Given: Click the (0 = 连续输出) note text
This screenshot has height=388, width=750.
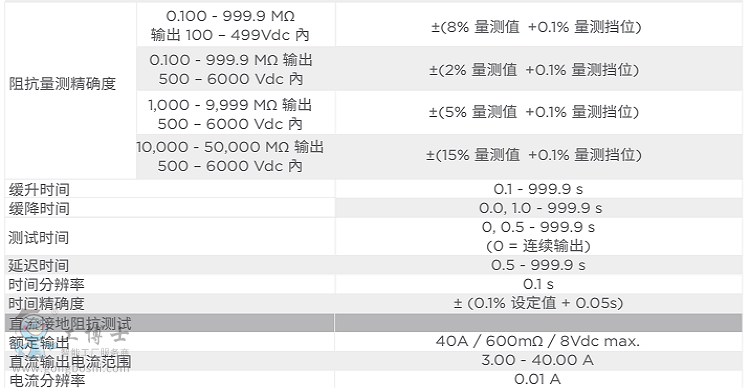Looking at the screenshot, I should (x=538, y=246).
